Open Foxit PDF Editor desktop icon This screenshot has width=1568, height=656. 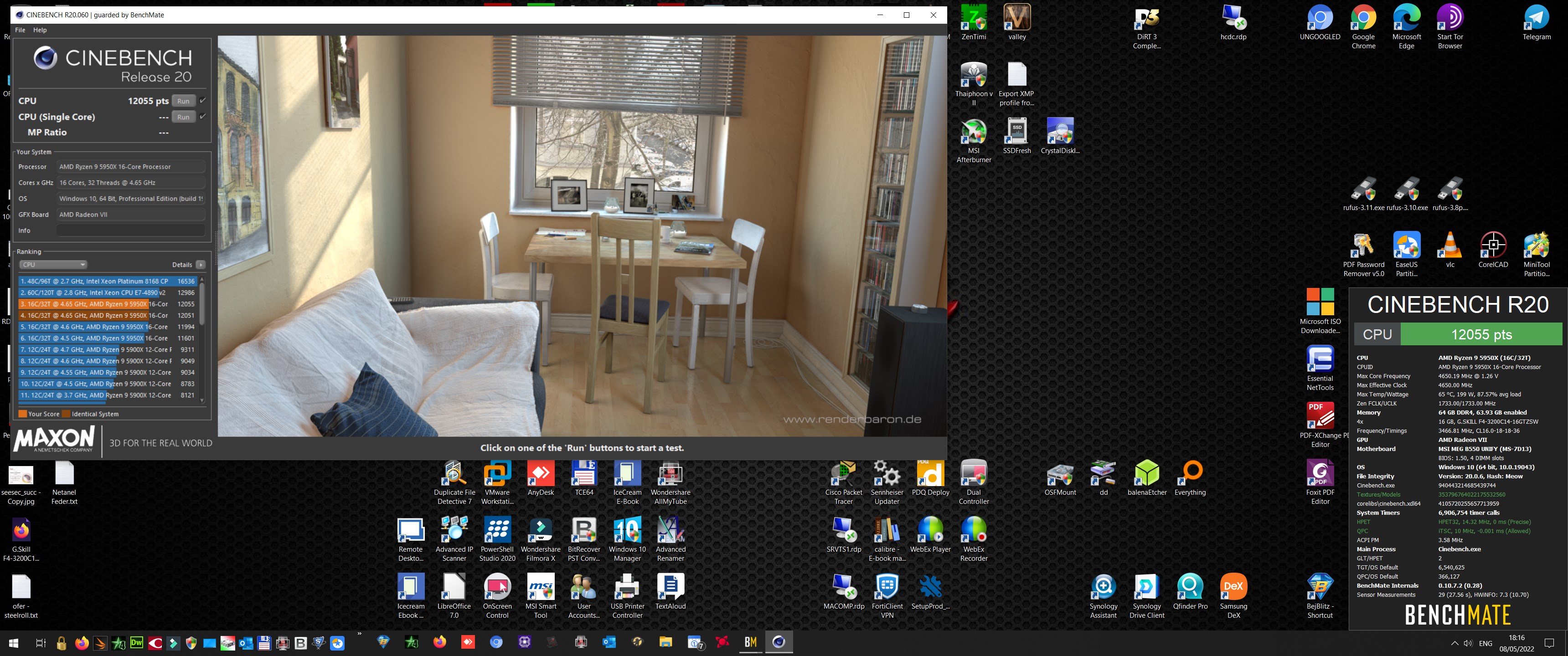(1320, 482)
